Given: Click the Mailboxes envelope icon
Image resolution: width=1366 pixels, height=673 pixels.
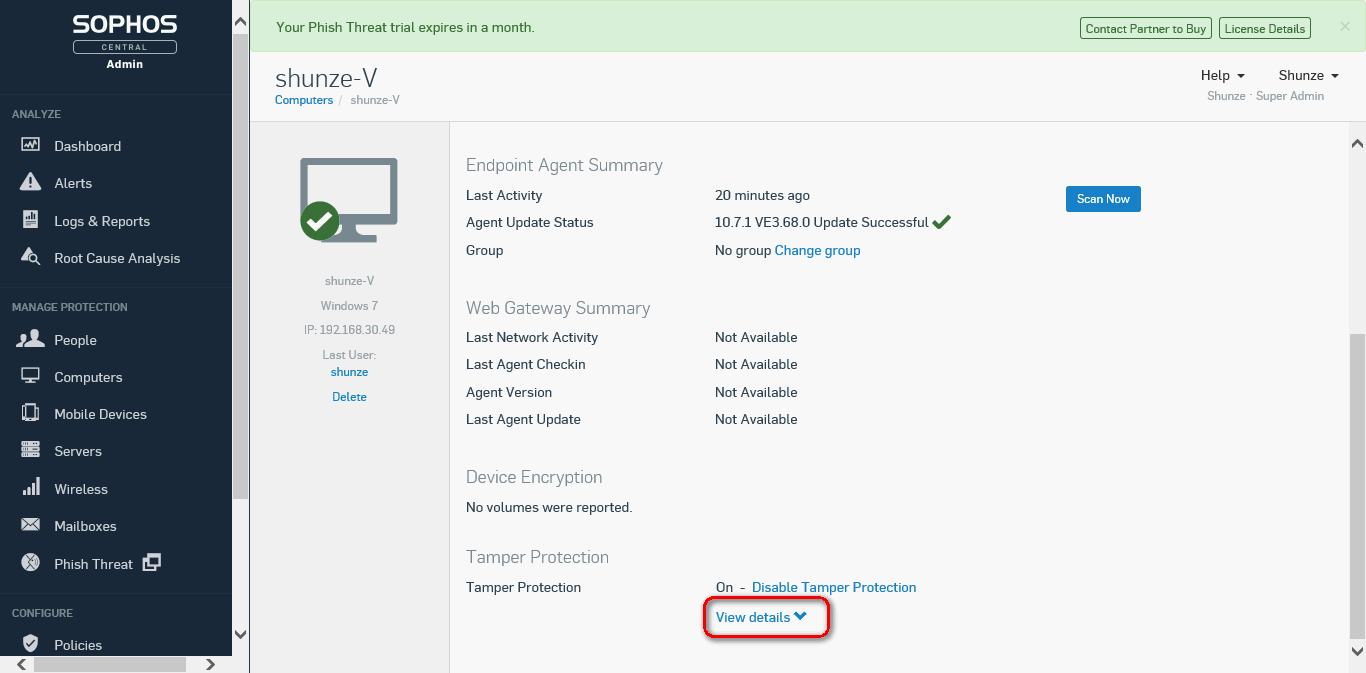Looking at the screenshot, I should [x=30, y=525].
